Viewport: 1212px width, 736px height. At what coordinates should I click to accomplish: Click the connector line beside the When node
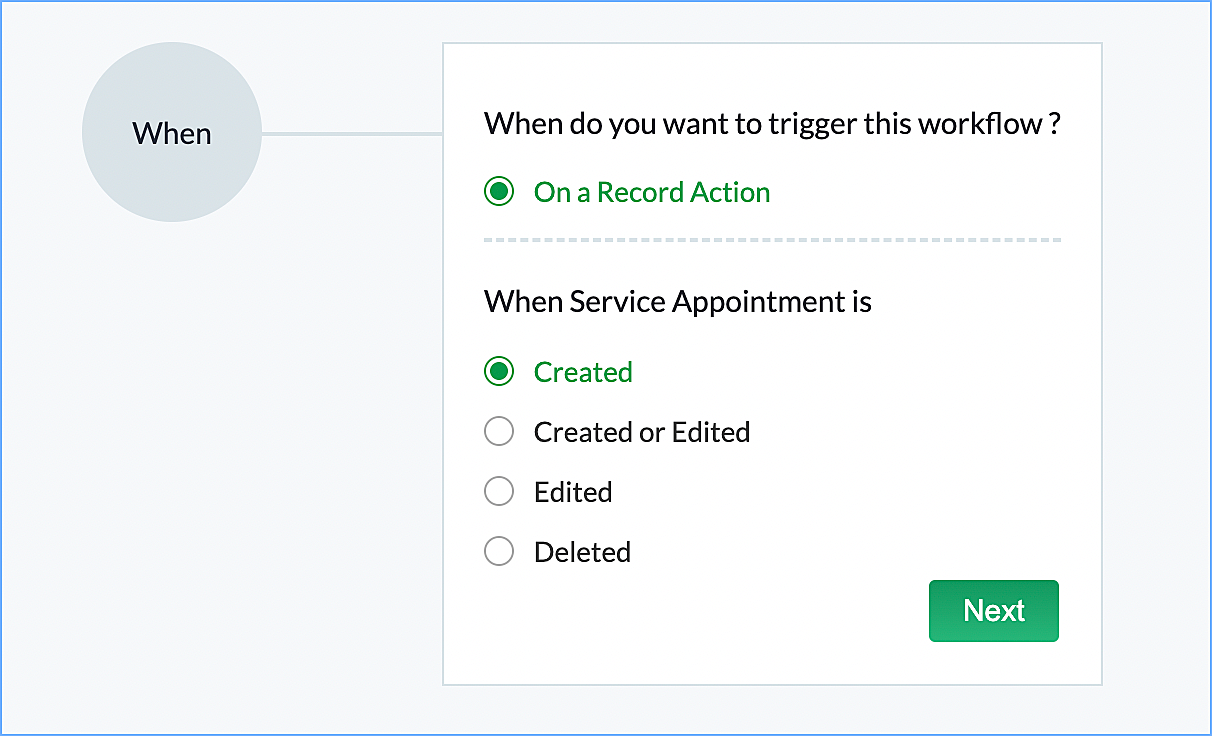click(x=350, y=133)
